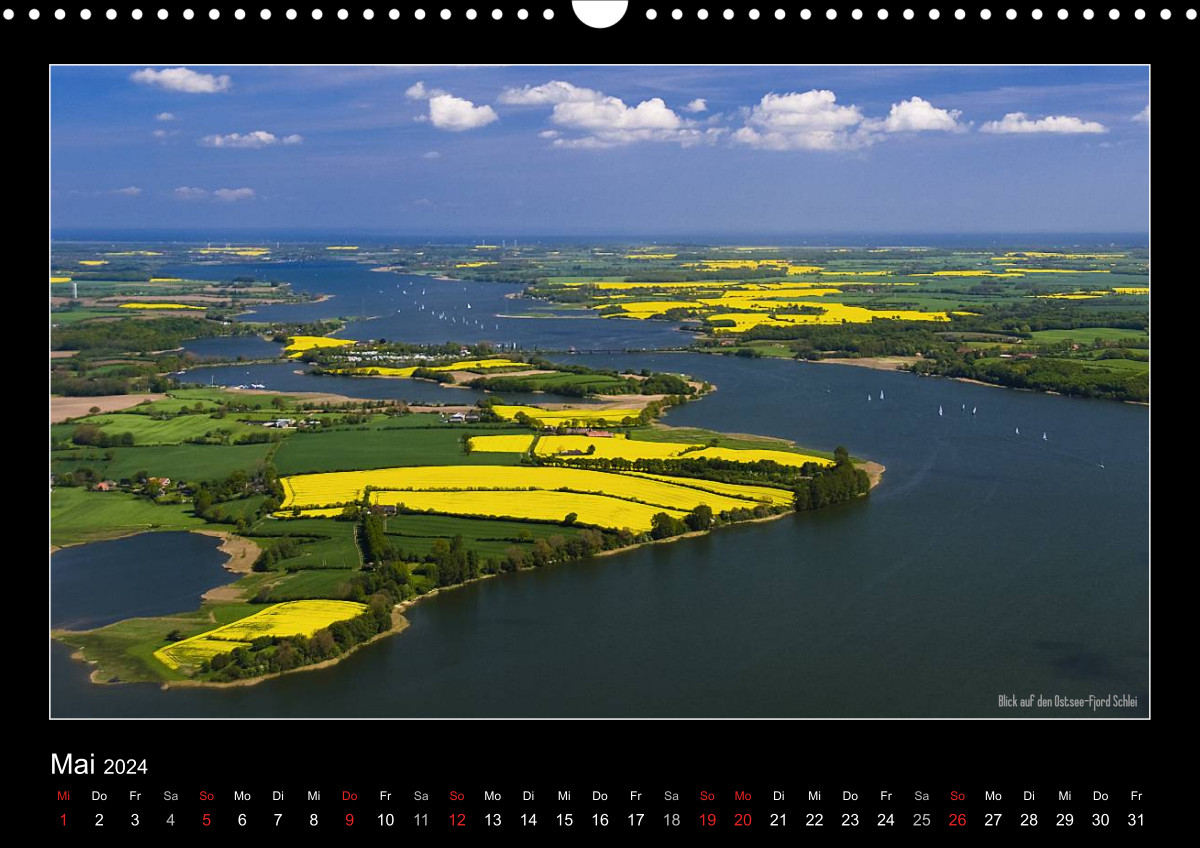Image resolution: width=1200 pixels, height=848 pixels.
Task: Select day 18 in the calendar
Action: (671, 820)
